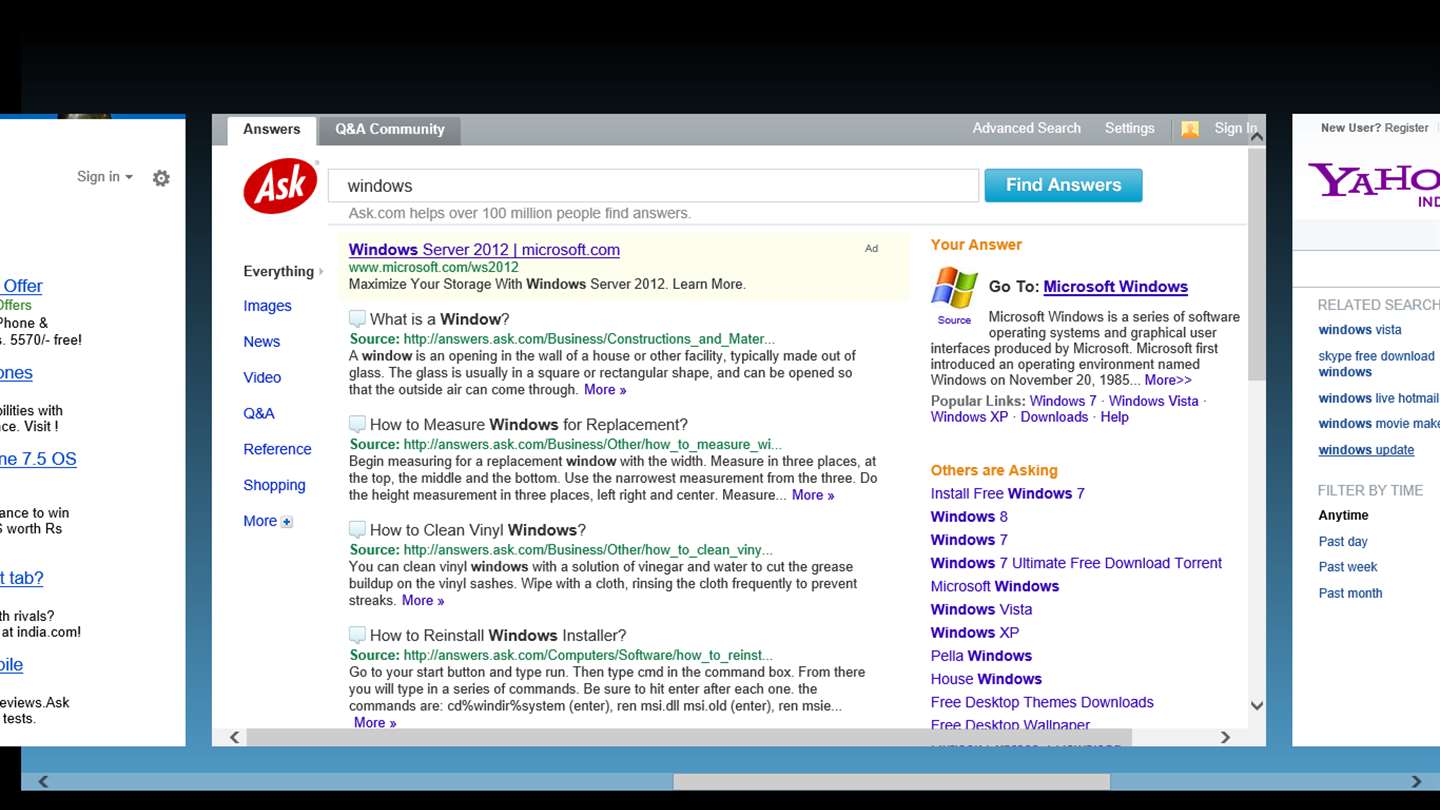
Task: Click the orange user icon beside Sign In
Action: tap(1190, 129)
